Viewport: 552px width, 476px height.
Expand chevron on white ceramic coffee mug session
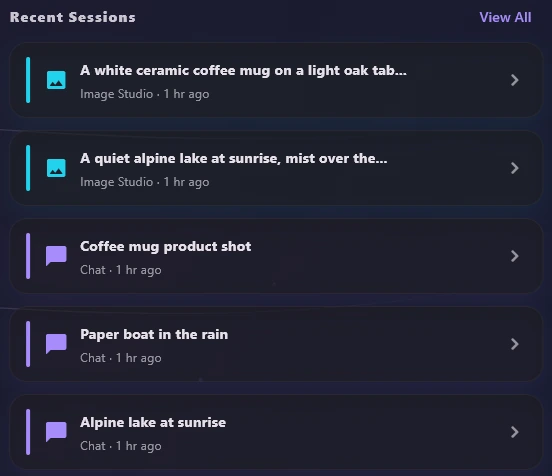pos(515,80)
